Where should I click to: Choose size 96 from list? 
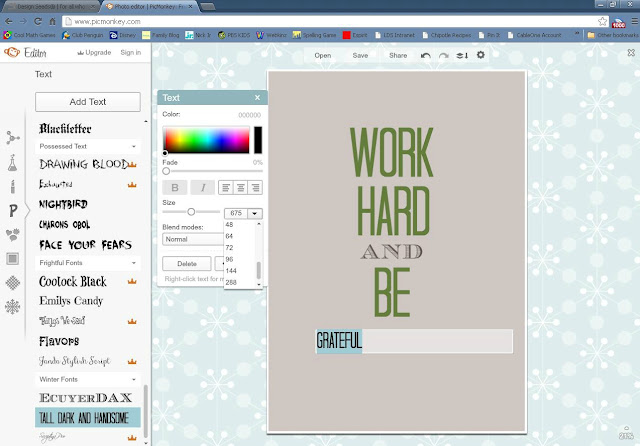click(x=229, y=259)
